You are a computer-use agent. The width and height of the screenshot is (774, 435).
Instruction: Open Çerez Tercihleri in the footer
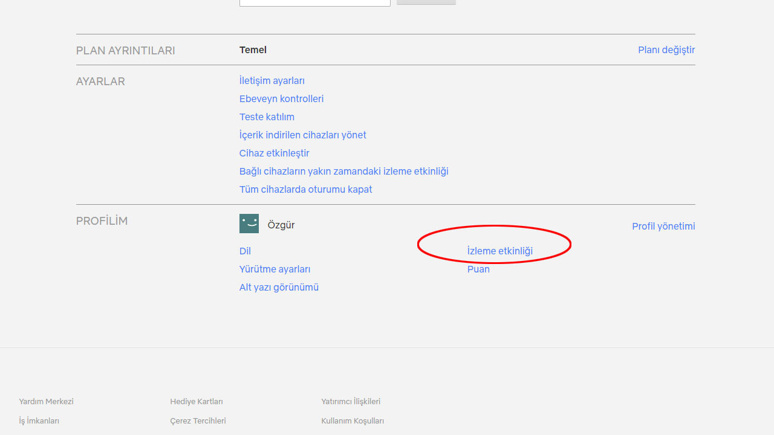pos(197,421)
